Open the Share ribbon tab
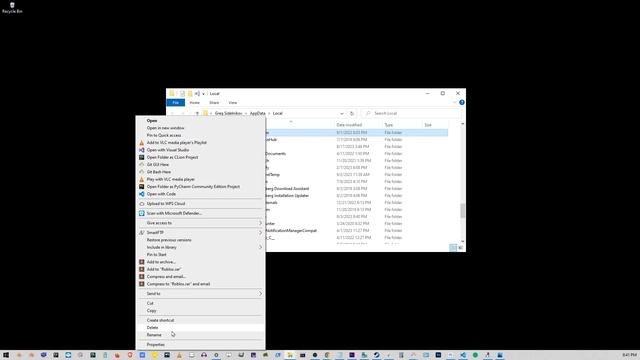The width and height of the screenshot is (640, 360). [x=214, y=102]
